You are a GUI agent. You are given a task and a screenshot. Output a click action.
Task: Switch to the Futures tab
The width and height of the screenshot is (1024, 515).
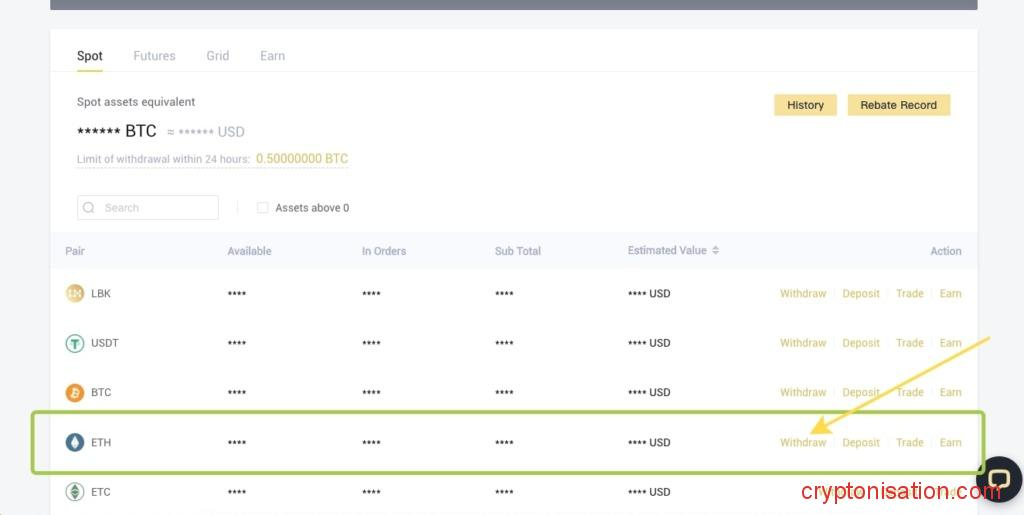(154, 56)
